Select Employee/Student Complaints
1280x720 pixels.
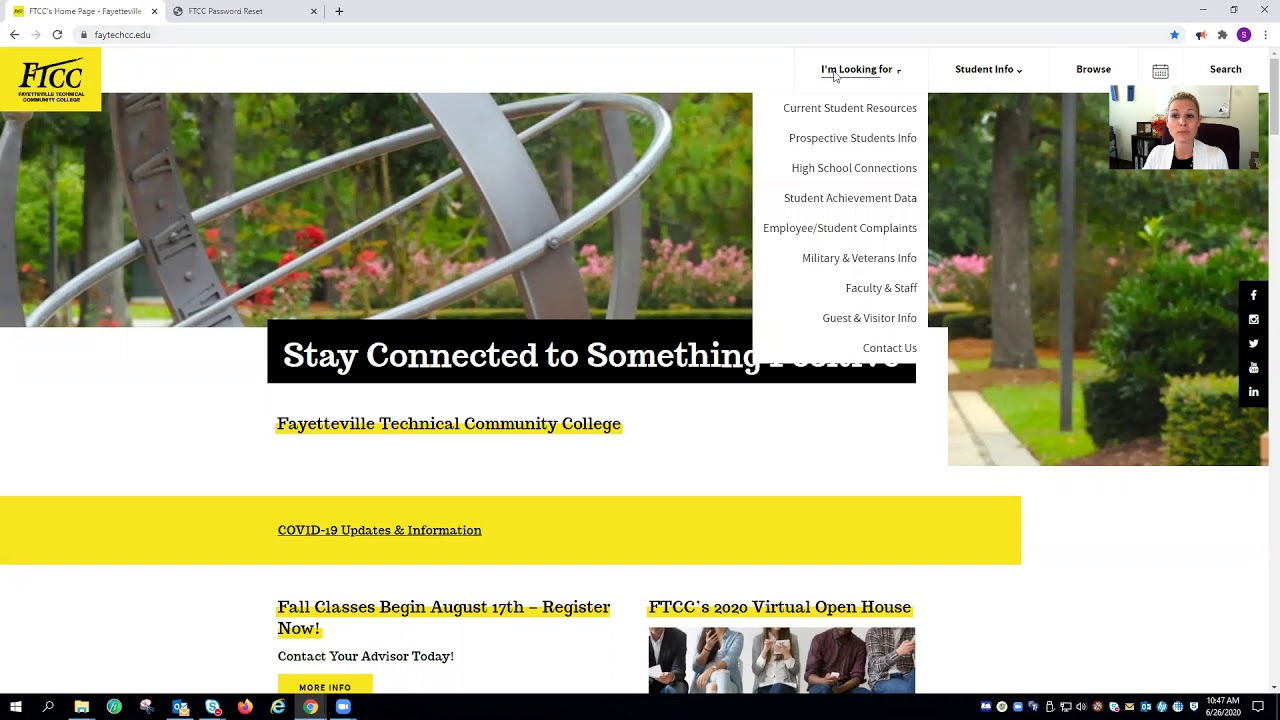coord(840,228)
